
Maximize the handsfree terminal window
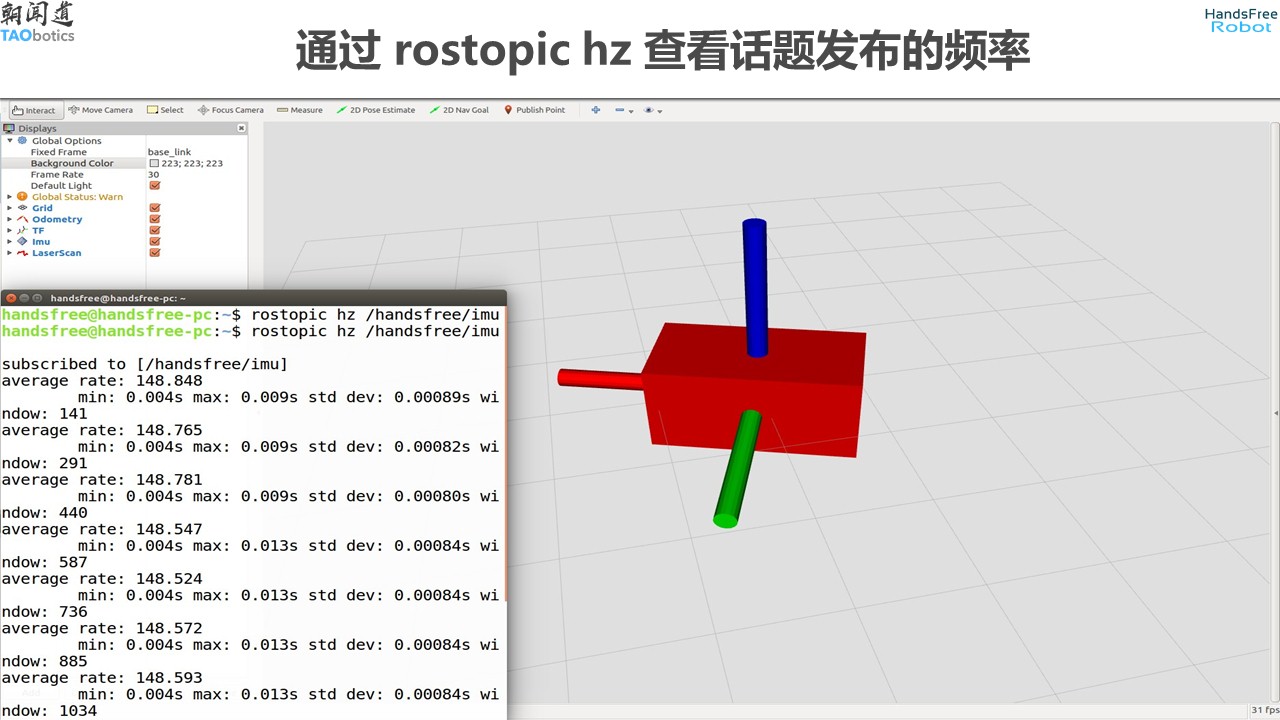(38, 298)
